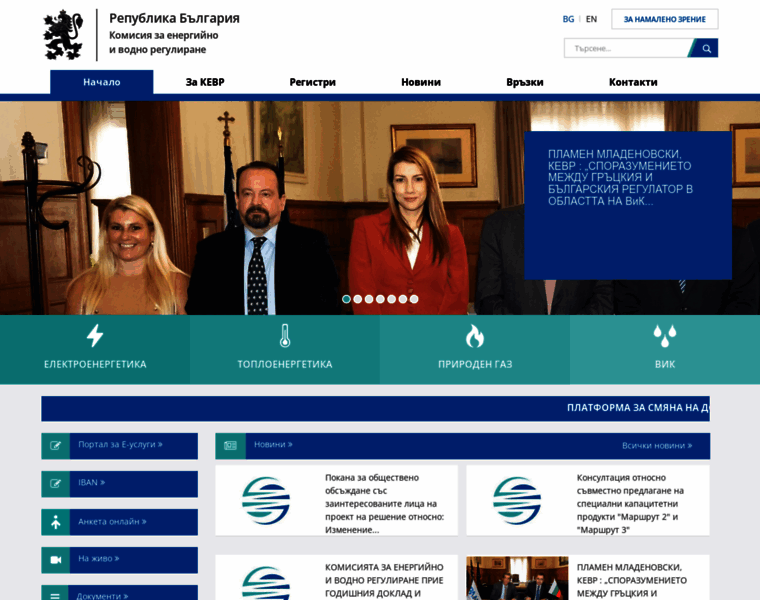Click the person icon beside Анкета онлайн
Screen dimensions: 760x600
pos(56,522)
